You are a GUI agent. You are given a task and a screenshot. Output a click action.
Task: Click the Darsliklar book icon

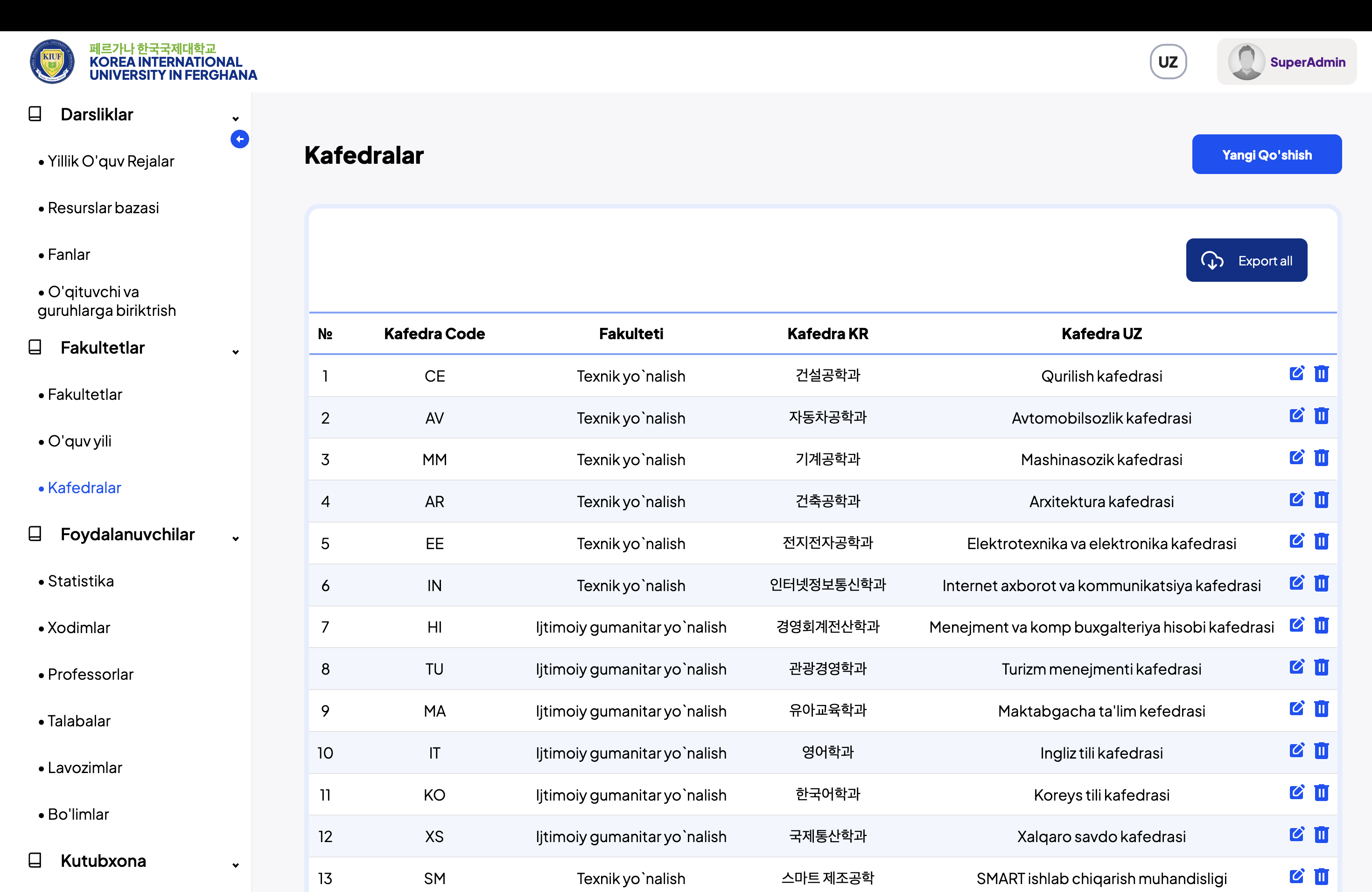click(35, 114)
